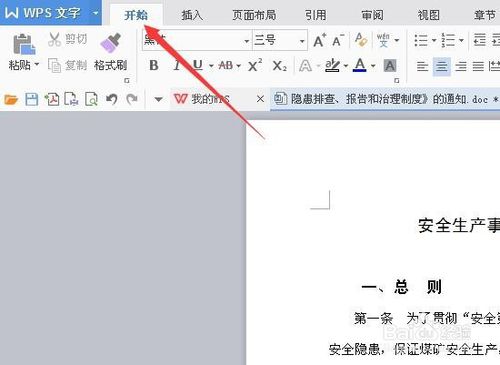Viewport: 500px width, 365px height.
Task: Click the Cut (剪切) scissors button
Action: coord(68,39)
